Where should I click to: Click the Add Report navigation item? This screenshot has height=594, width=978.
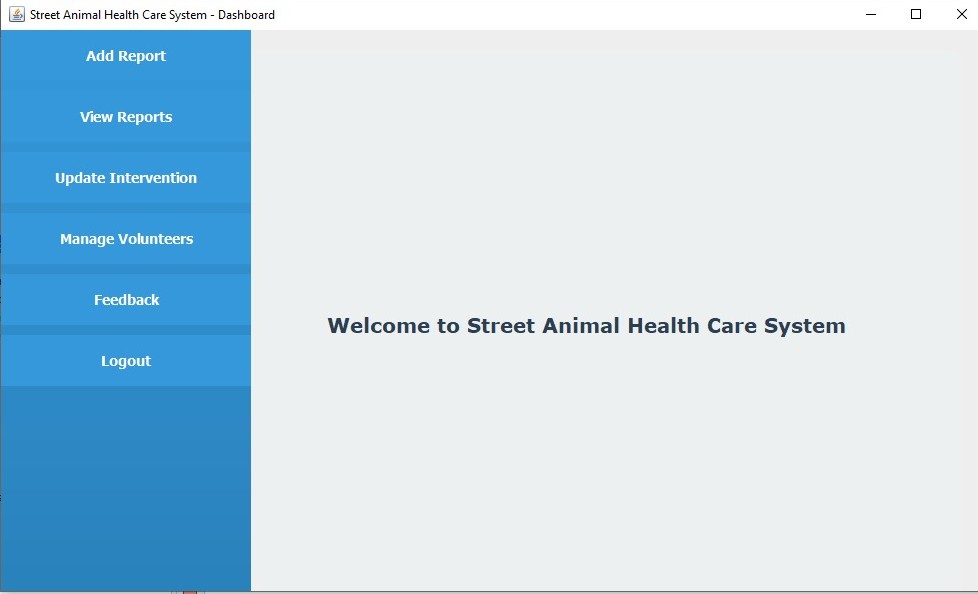pyautogui.click(x=126, y=56)
